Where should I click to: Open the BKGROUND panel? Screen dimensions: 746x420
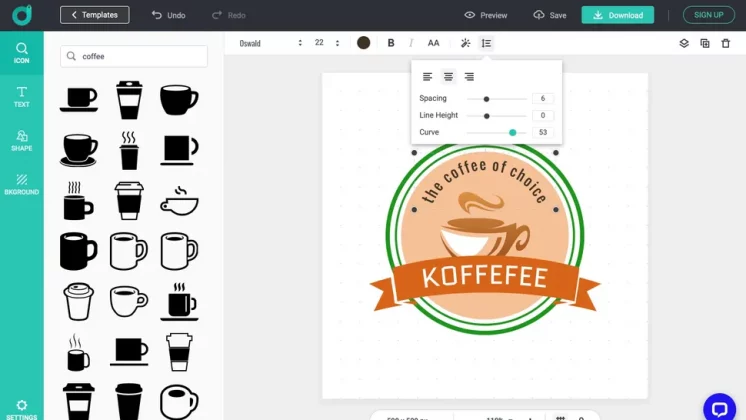(x=21, y=184)
